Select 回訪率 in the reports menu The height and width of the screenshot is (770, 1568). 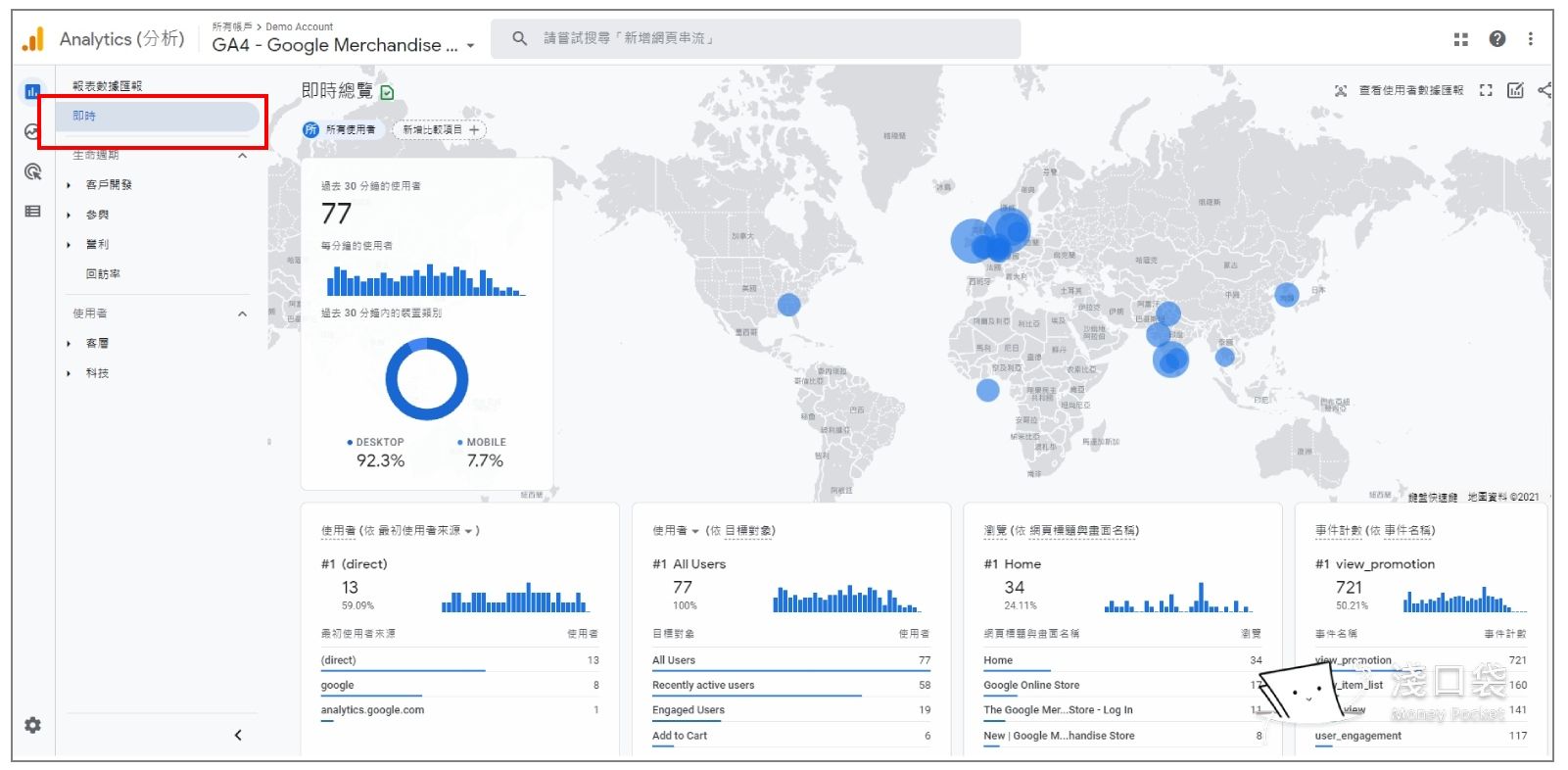(x=103, y=274)
